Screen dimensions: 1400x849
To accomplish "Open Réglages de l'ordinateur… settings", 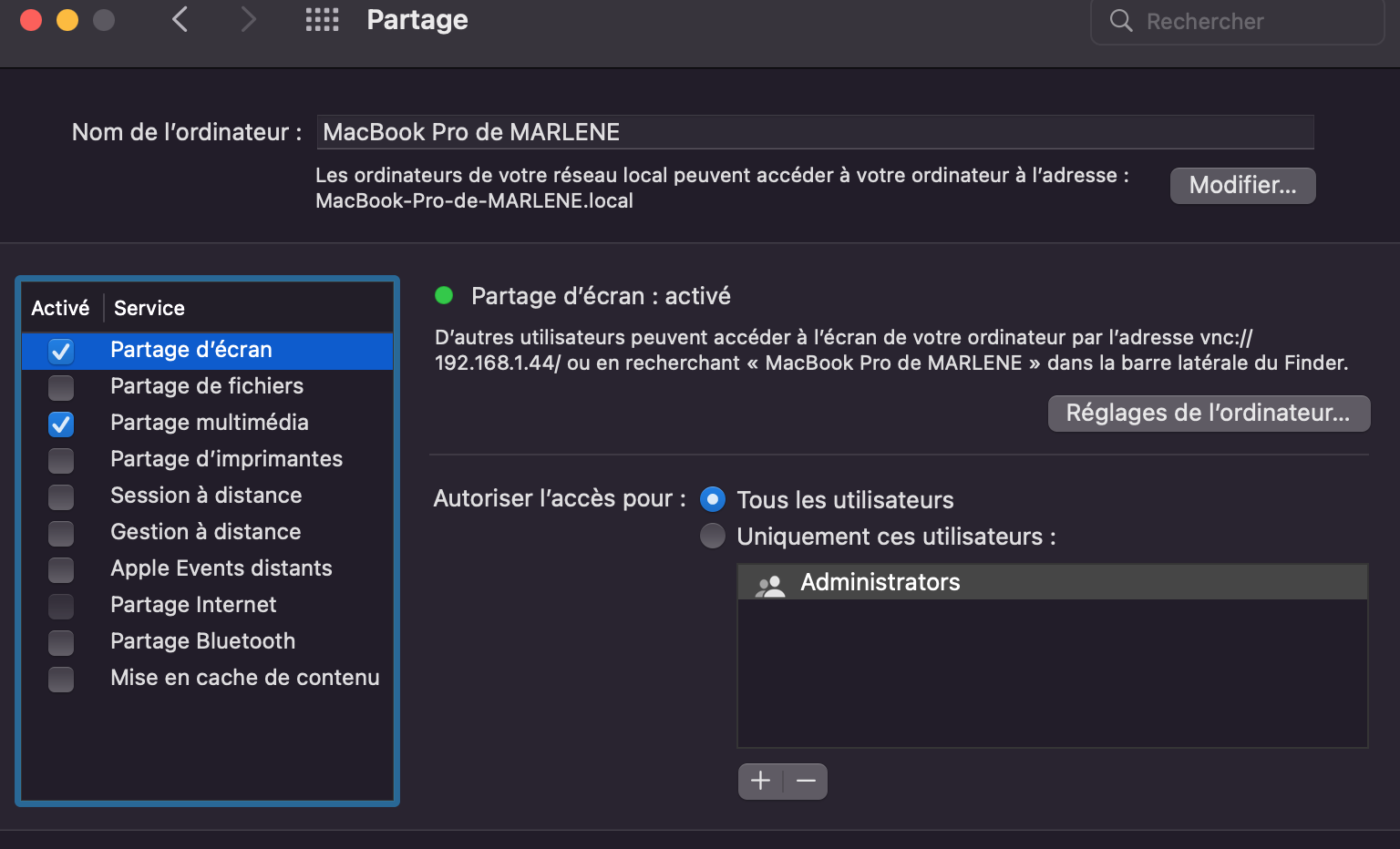I will pyautogui.click(x=1209, y=414).
